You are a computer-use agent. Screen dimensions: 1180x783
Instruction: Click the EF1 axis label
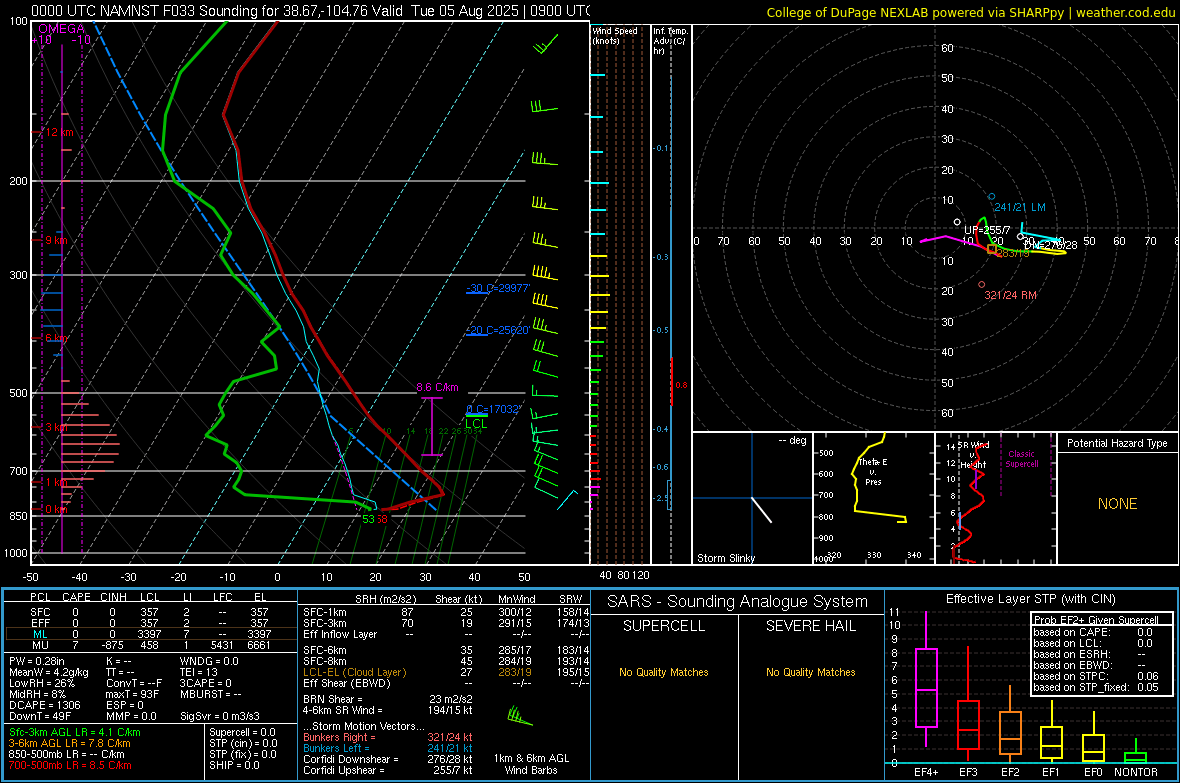point(1051,772)
